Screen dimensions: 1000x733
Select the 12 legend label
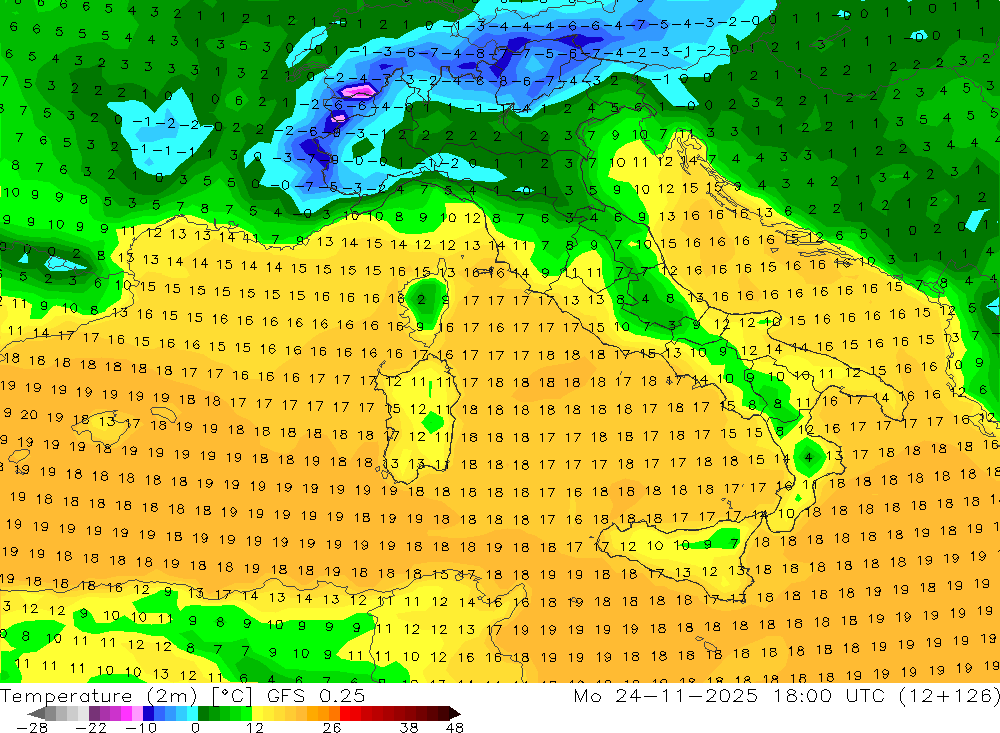pos(254,727)
